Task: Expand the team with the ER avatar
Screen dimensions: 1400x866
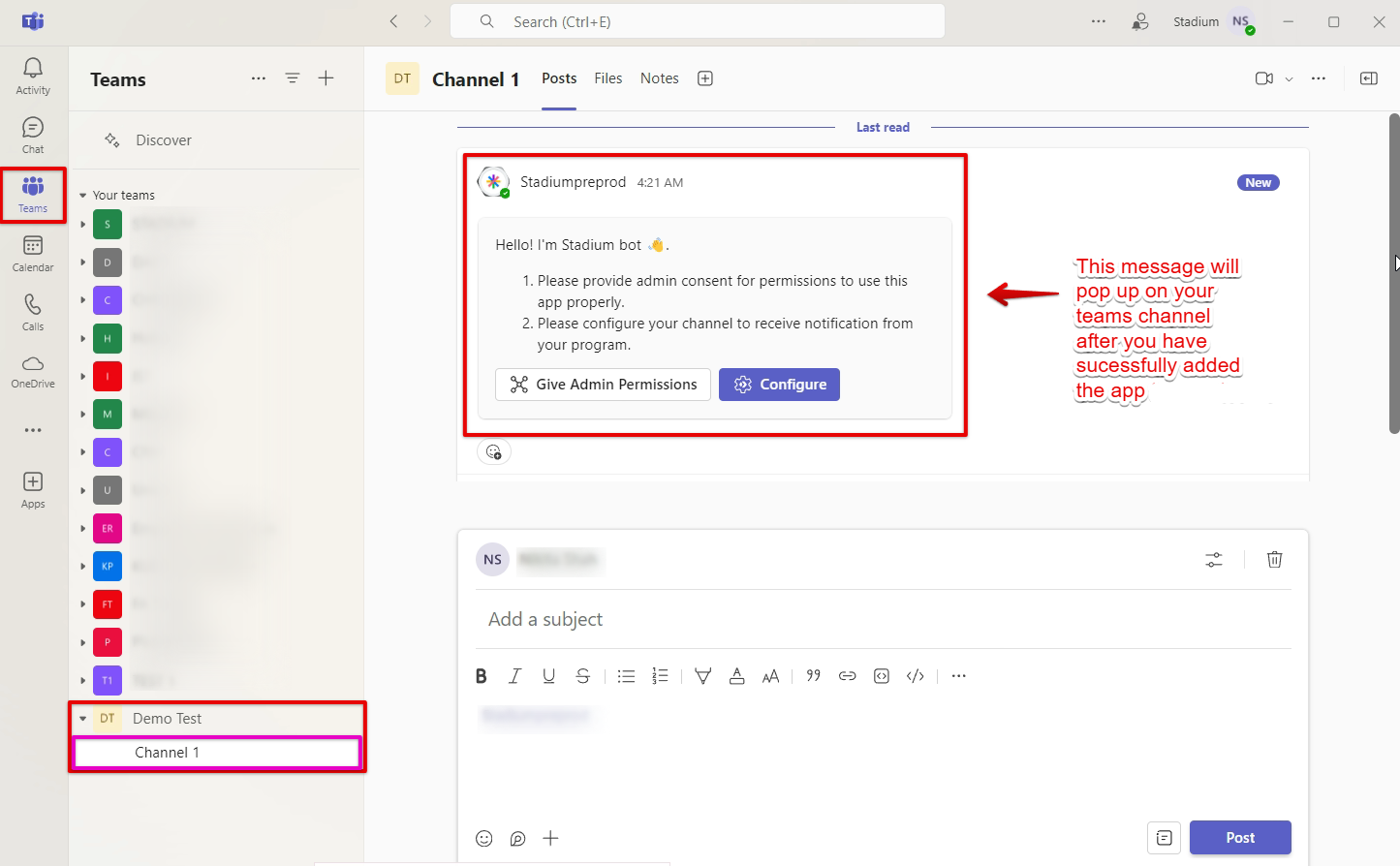Action: point(83,529)
